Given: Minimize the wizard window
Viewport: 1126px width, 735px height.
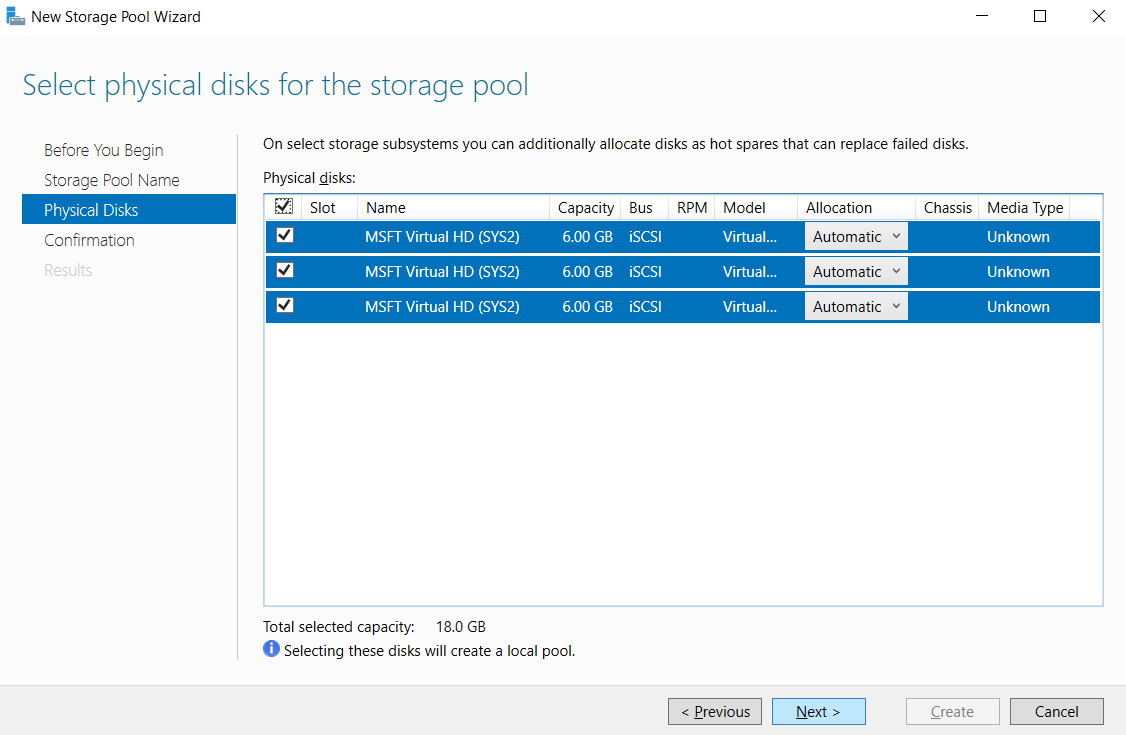Looking at the screenshot, I should coord(982,16).
